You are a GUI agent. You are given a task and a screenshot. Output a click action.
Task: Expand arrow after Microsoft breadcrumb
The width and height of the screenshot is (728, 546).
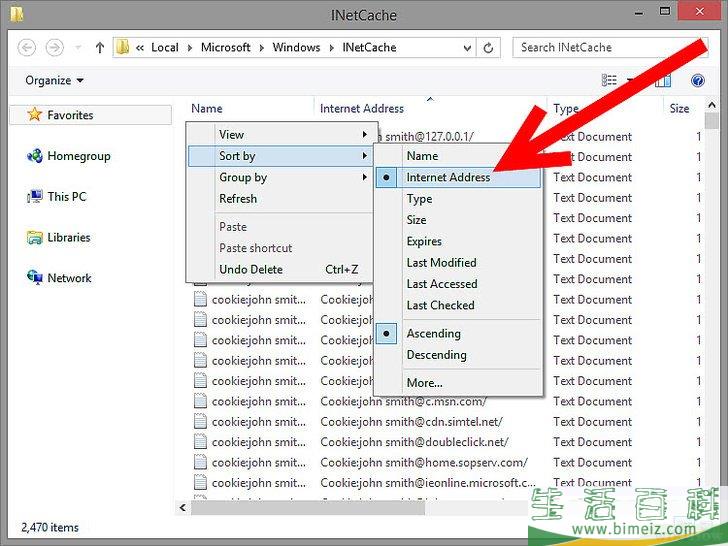pyautogui.click(x=262, y=47)
